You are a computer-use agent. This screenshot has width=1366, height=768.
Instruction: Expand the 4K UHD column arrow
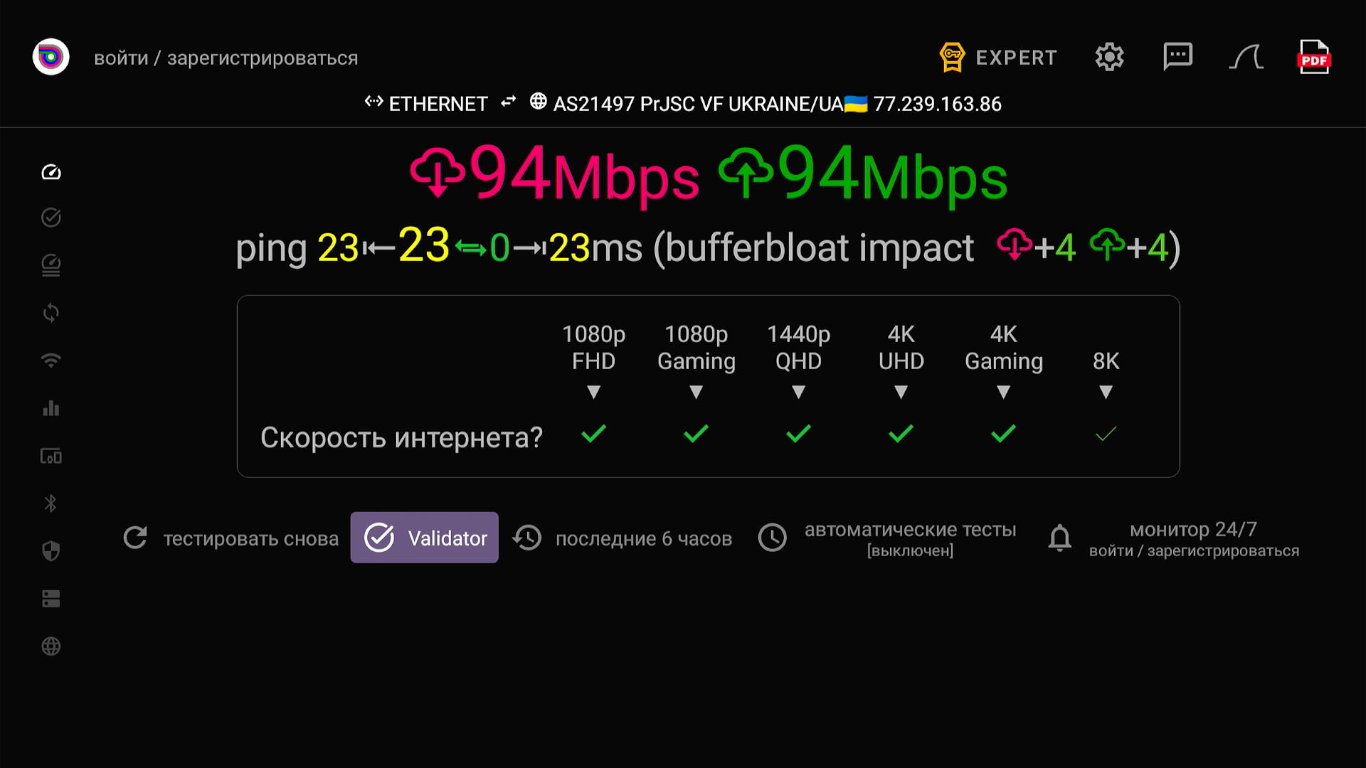pos(901,393)
